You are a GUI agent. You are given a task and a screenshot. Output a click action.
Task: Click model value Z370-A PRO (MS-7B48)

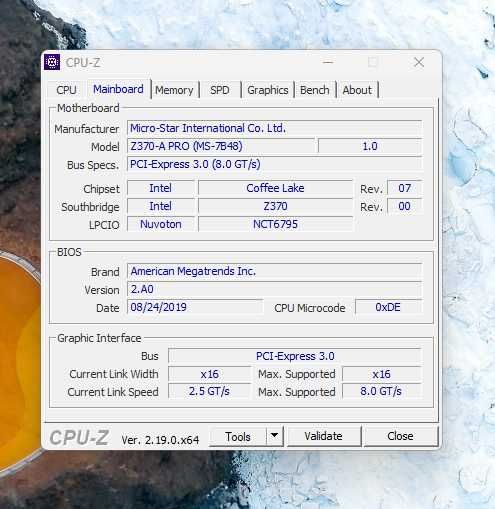pos(221,146)
